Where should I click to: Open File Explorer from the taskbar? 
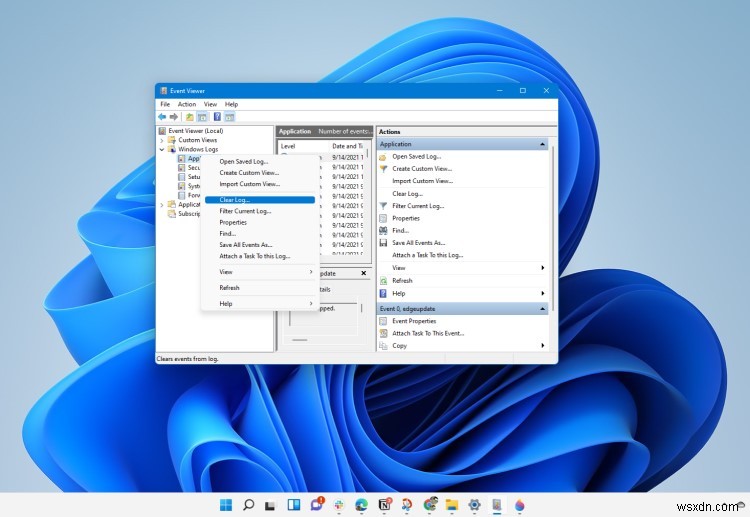pos(452,505)
